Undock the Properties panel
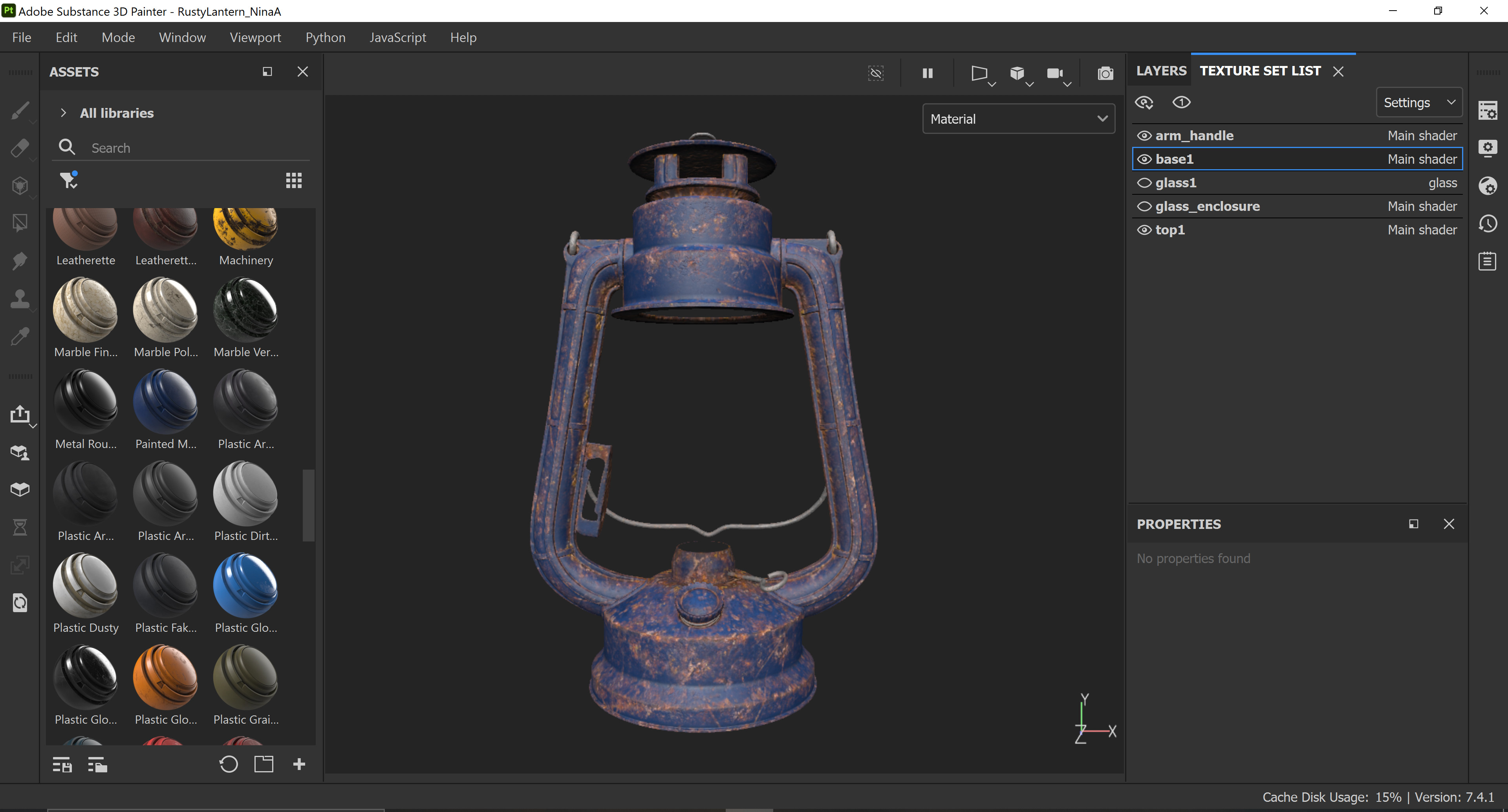 click(1413, 524)
